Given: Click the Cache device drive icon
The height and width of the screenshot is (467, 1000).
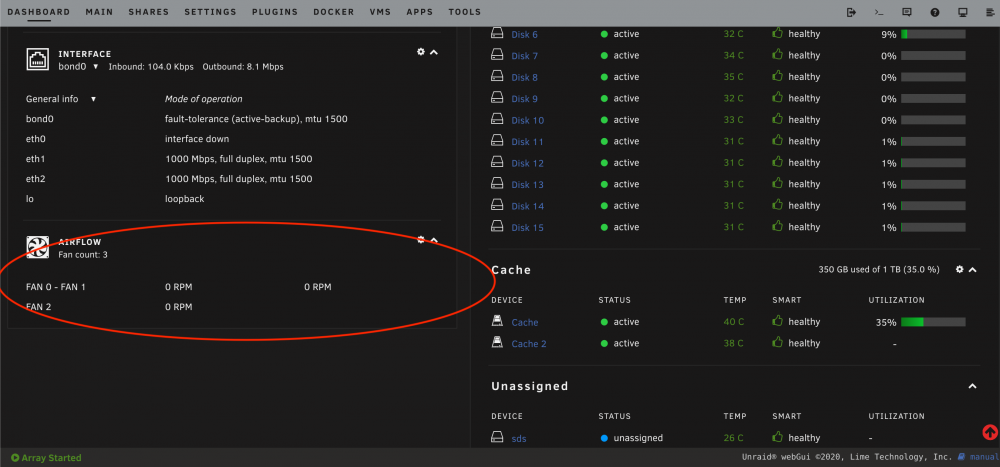Looking at the screenshot, I should [497, 322].
